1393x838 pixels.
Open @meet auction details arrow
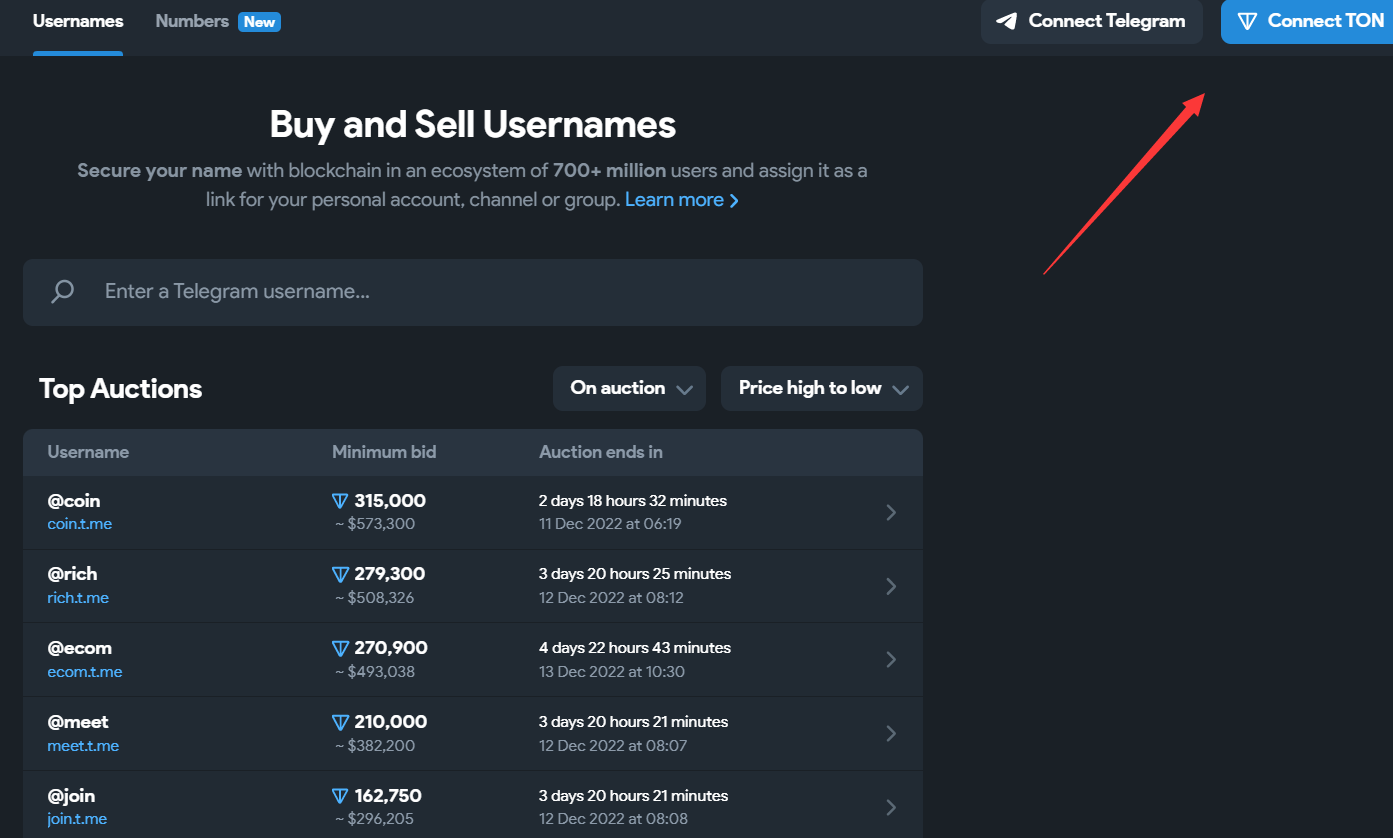(x=890, y=733)
